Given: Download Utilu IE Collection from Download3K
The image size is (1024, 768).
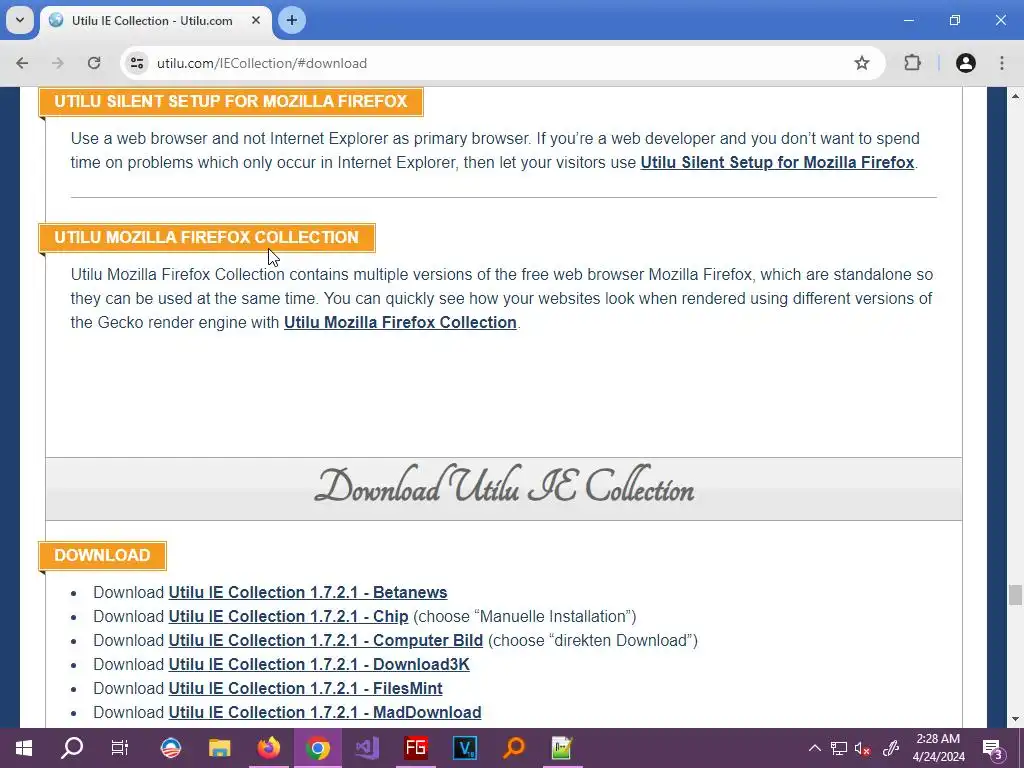Looking at the screenshot, I should pos(319,664).
